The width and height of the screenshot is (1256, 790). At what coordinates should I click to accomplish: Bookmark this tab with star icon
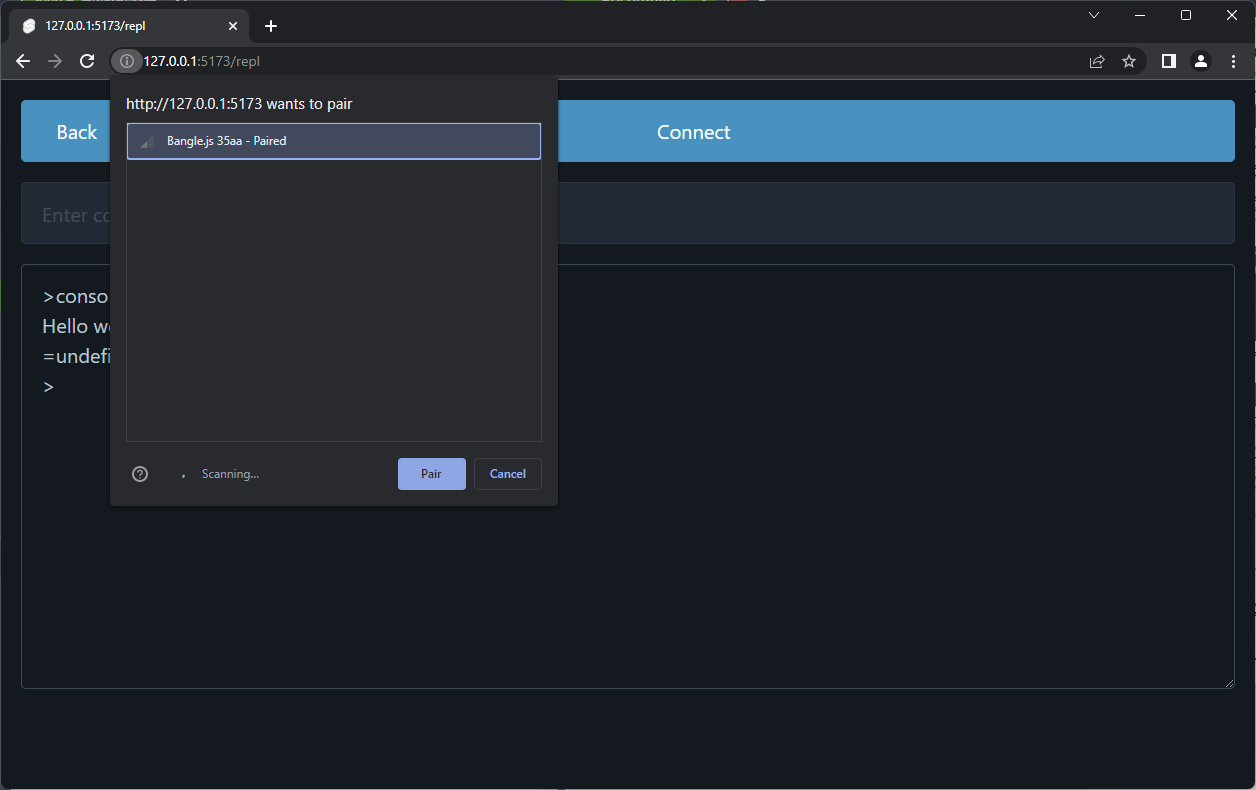point(1129,61)
